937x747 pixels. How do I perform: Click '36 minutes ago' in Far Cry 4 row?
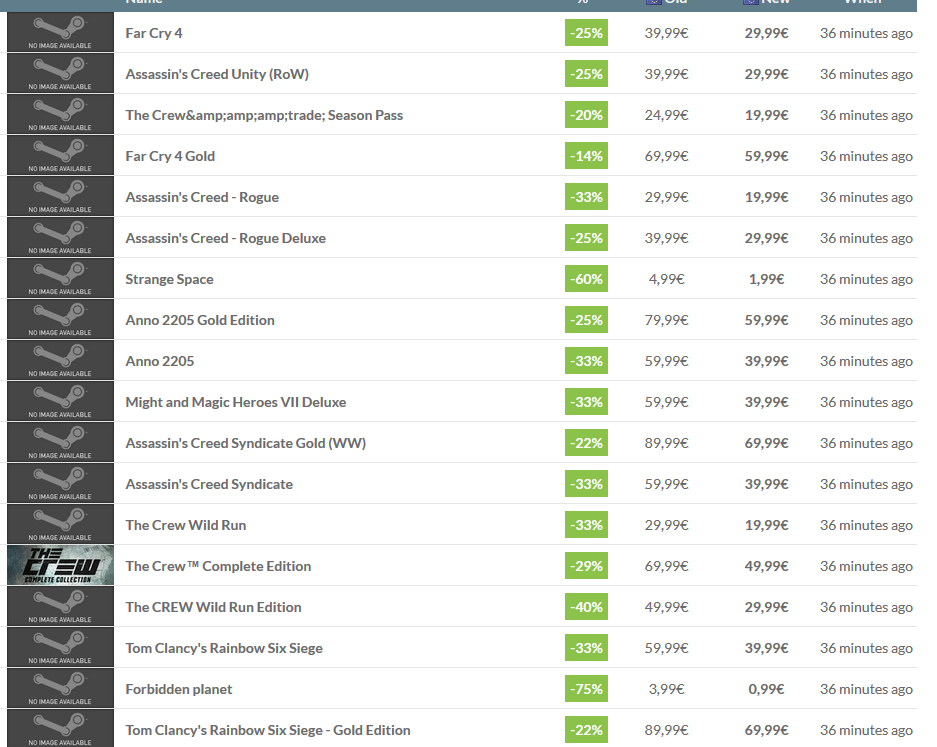pyautogui.click(x=866, y=33)
